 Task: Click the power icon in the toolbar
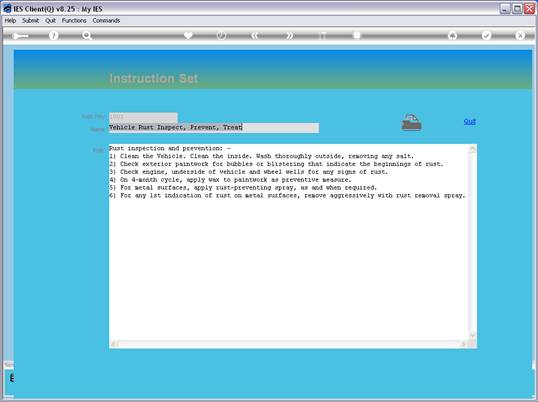tap(221, 35)
